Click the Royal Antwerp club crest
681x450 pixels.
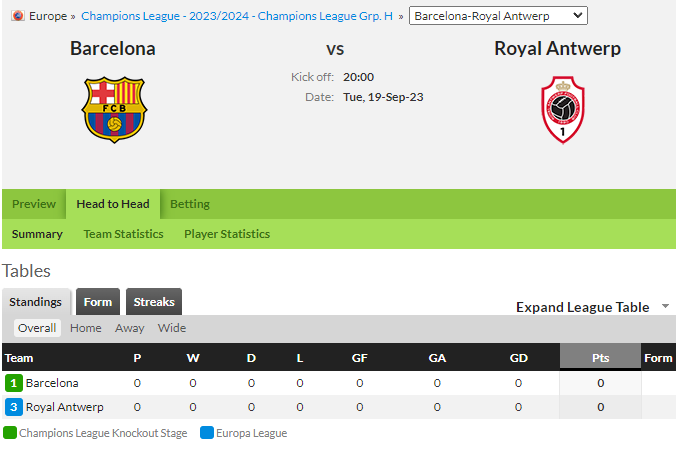[x=562, y=110]
